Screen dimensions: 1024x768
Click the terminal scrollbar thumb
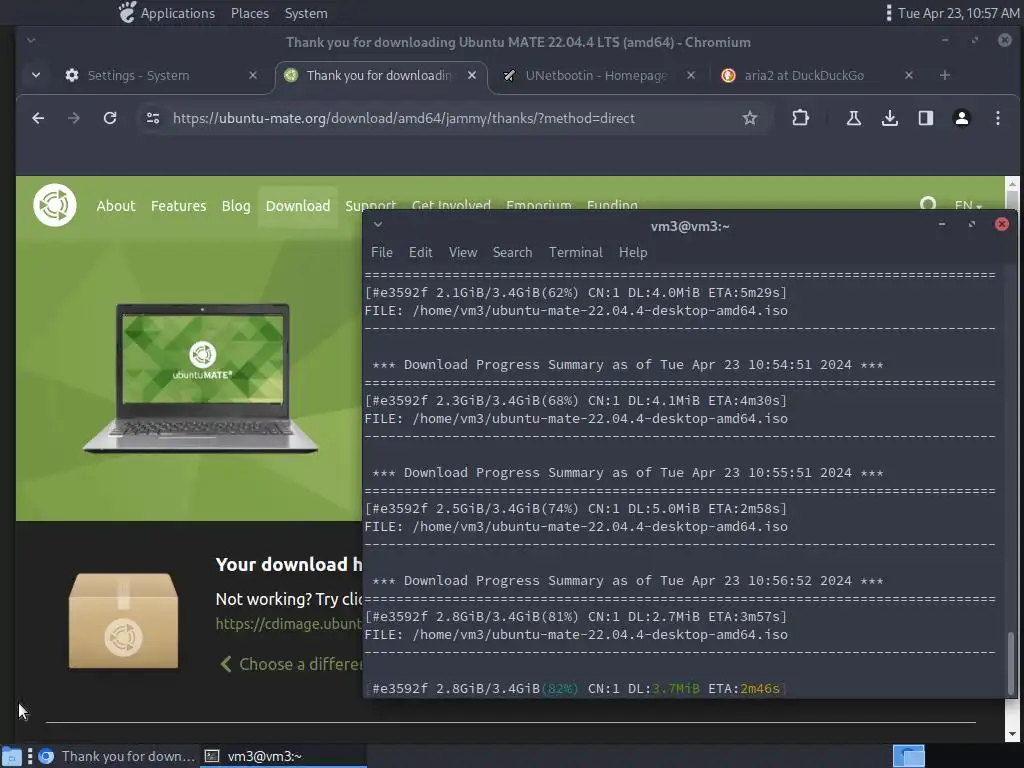[1011, 663]
